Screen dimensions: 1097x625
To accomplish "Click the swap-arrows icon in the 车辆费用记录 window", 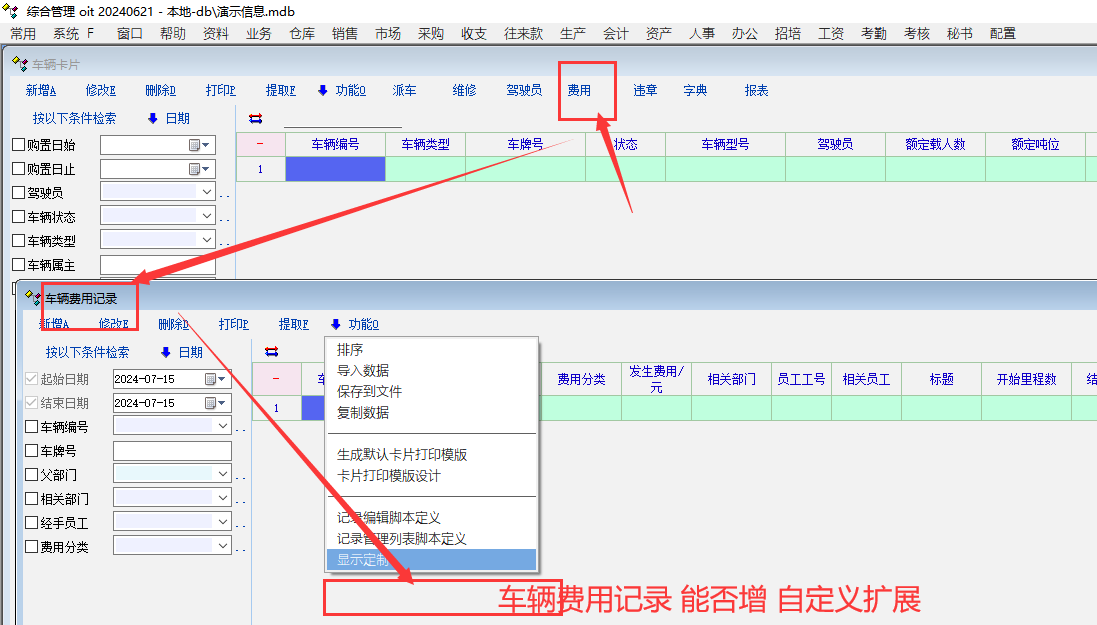I will coord(271,352).
